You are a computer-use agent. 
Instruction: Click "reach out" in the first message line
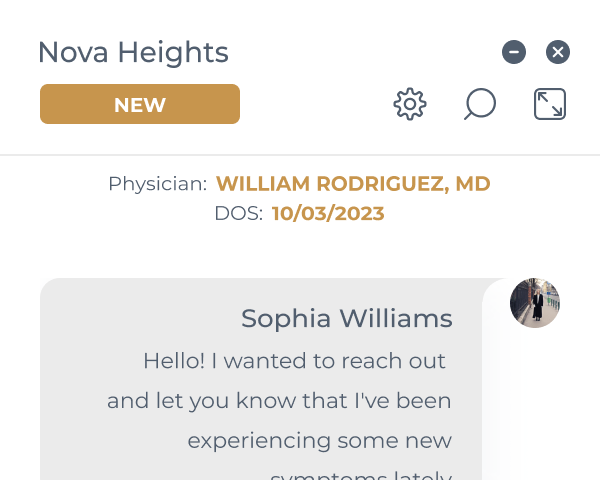pyautogui.click(x=406, y=360)
